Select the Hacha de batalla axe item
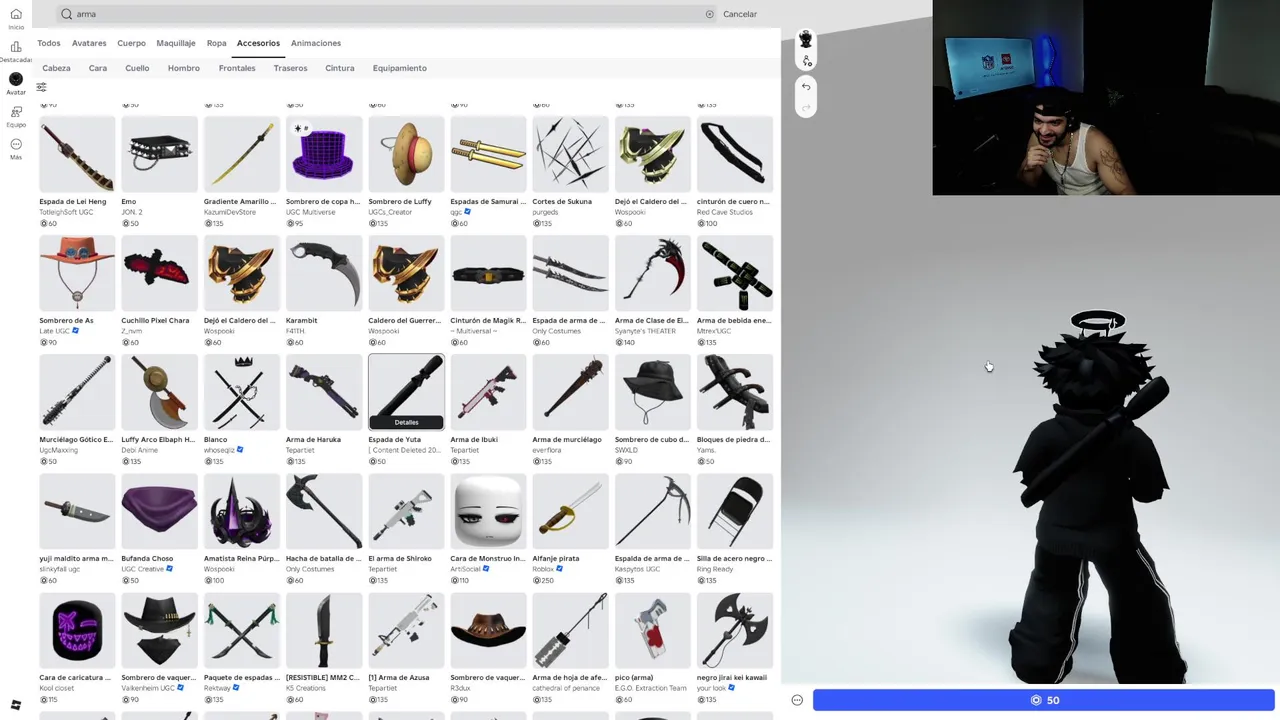The height and width of the screenshot is (720, 1280). click(324, 511)
